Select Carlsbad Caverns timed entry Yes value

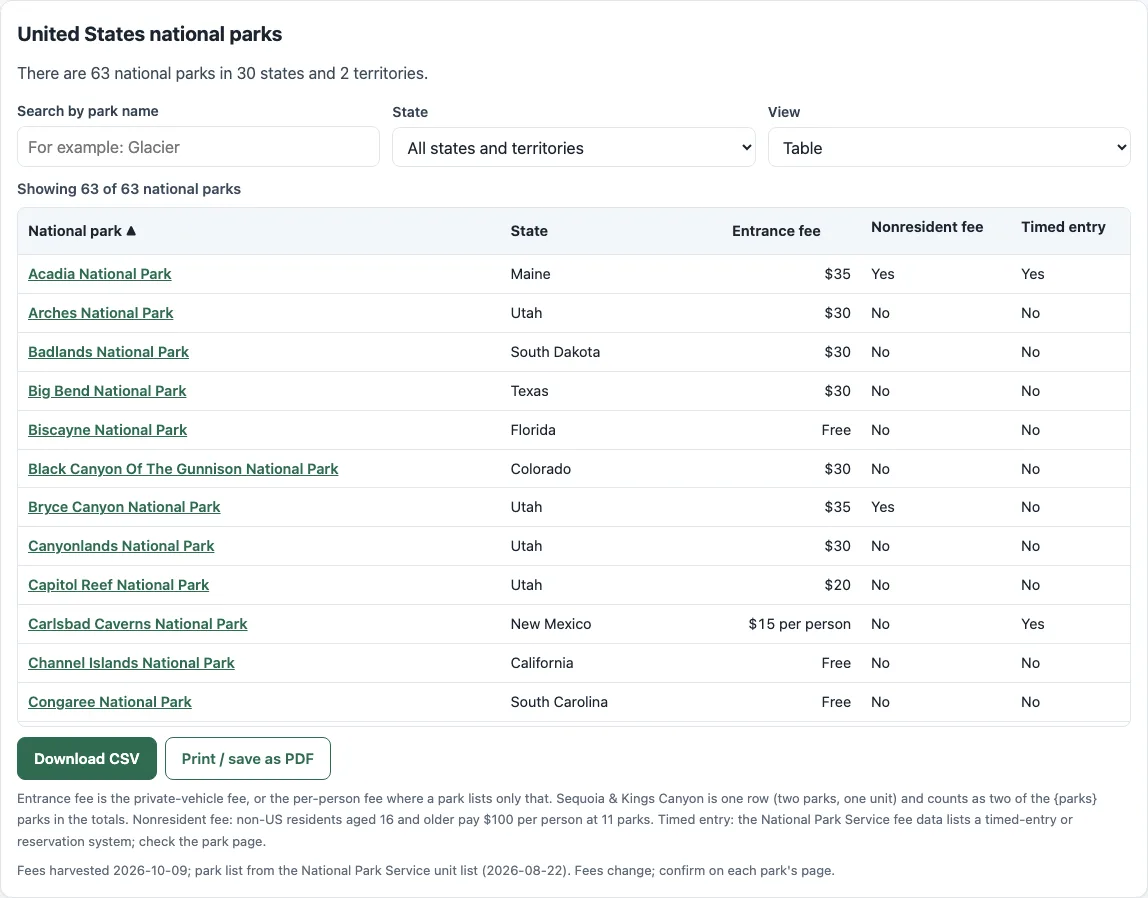1032,624
